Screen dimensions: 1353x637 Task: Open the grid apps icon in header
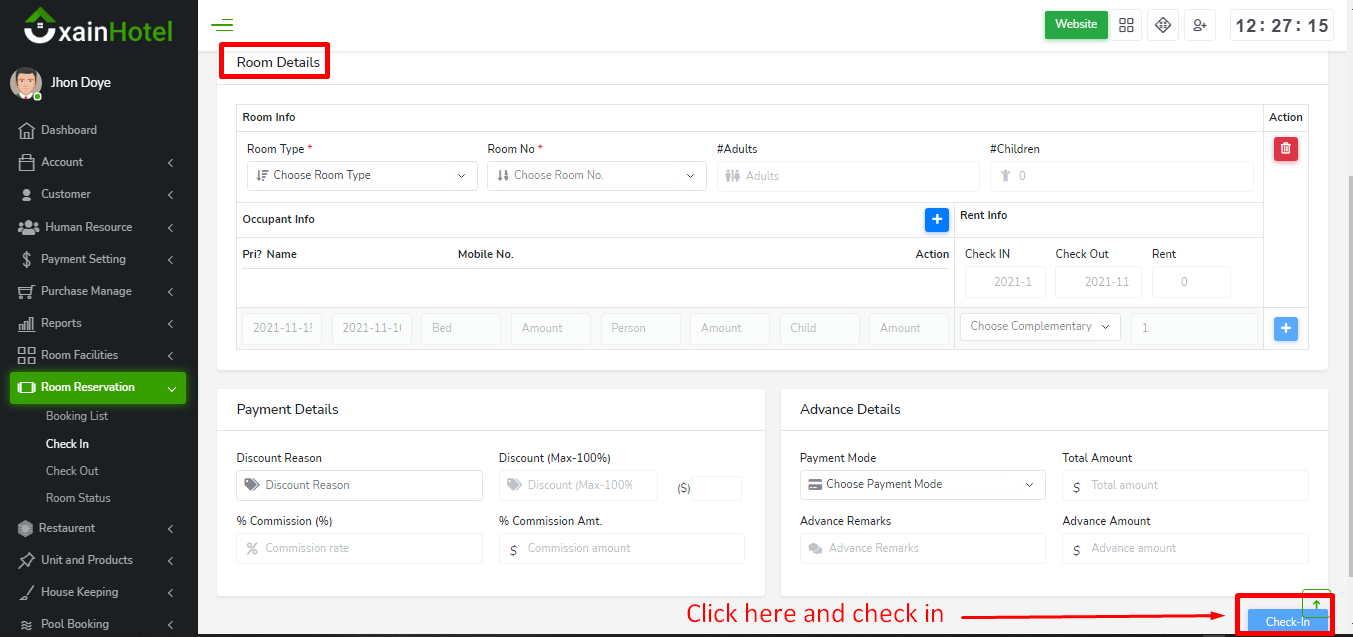point(1127,25)
